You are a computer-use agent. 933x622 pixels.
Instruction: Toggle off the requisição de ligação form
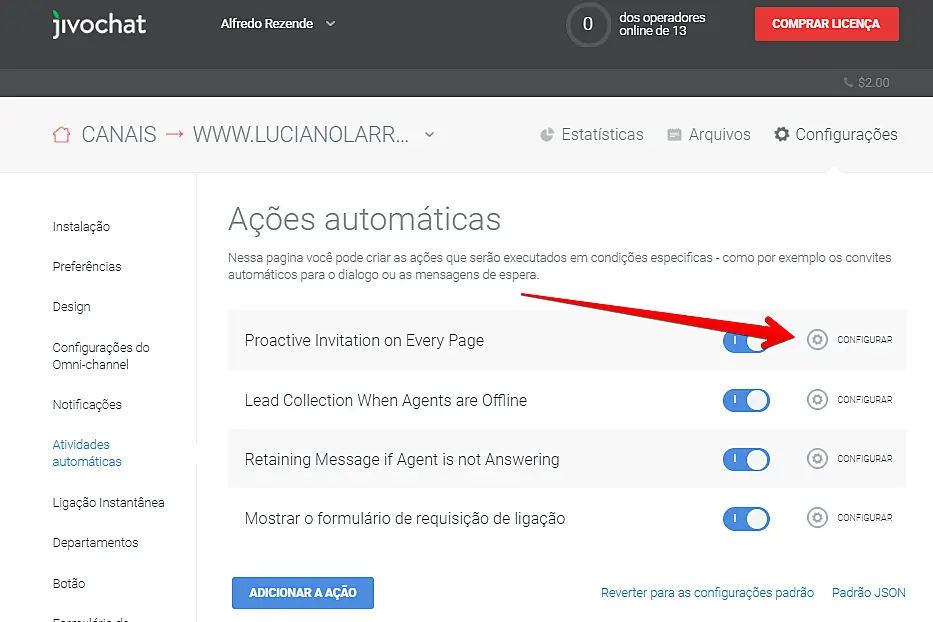(x=746, y=518)
